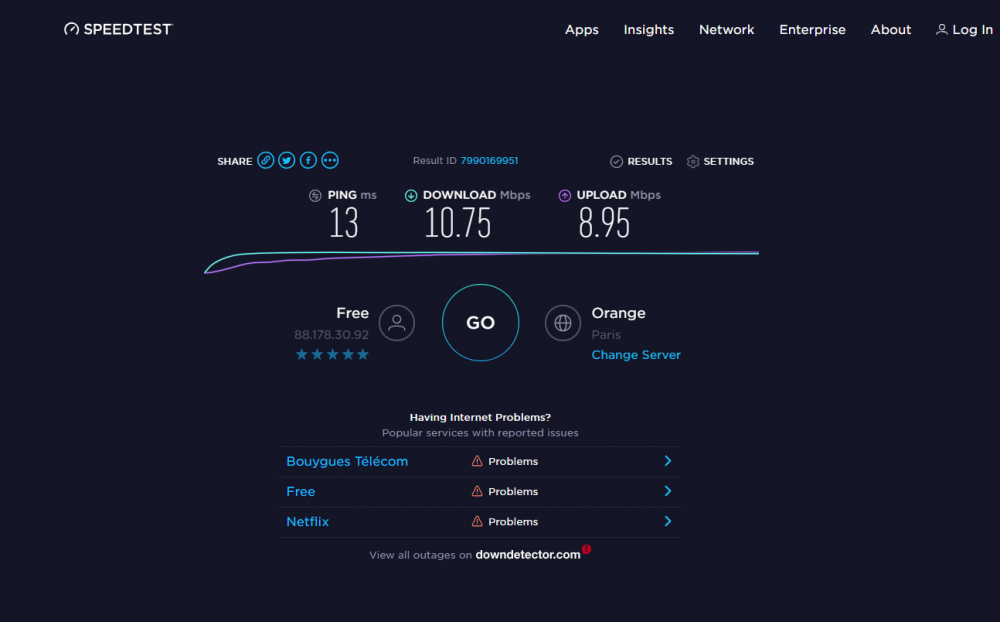Expand the Bouygues Télécom row chevron
This screenshot has width=1000, height=622.
(x=668, y=461)
